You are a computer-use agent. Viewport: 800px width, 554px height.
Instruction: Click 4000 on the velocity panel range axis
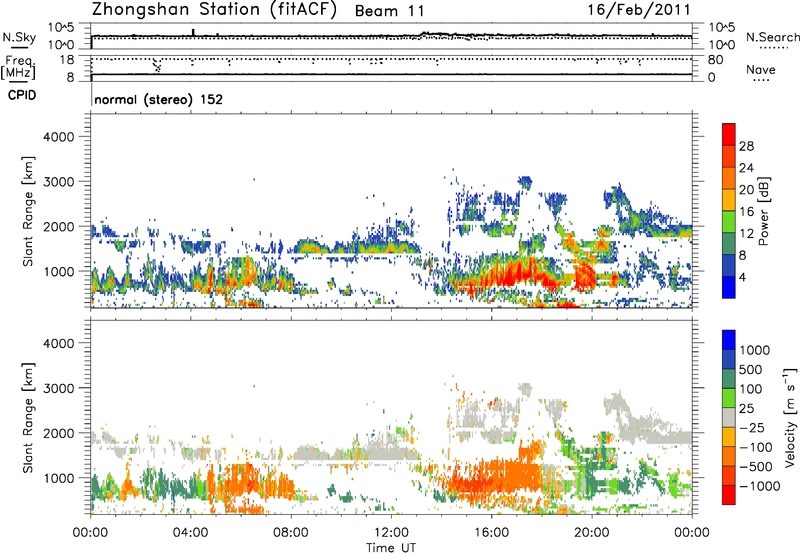click(59, 343)
